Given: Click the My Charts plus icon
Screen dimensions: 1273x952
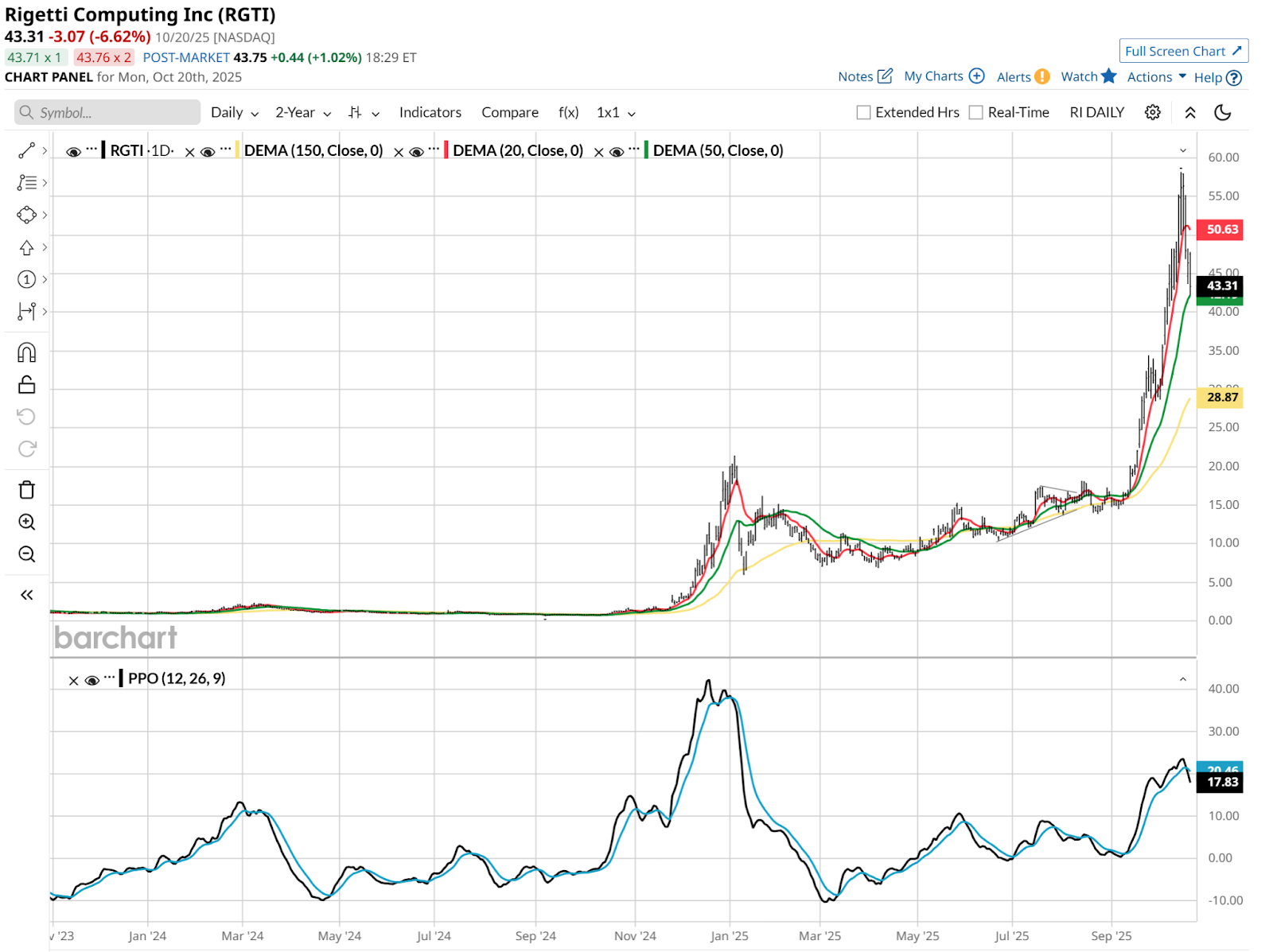Looking at the screenshot, I should click(977, 76).
